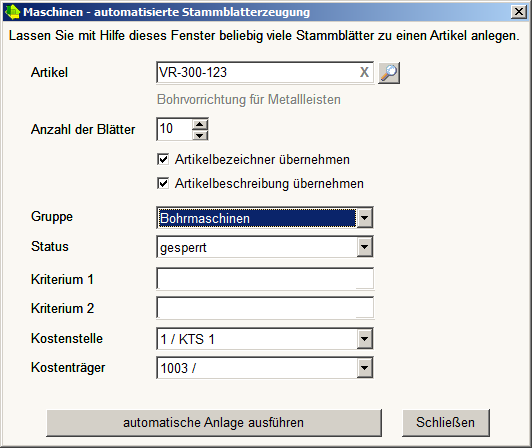Close the dialog window with X
The width and height of the screenshot is (532, 448).
click(519, 12)
